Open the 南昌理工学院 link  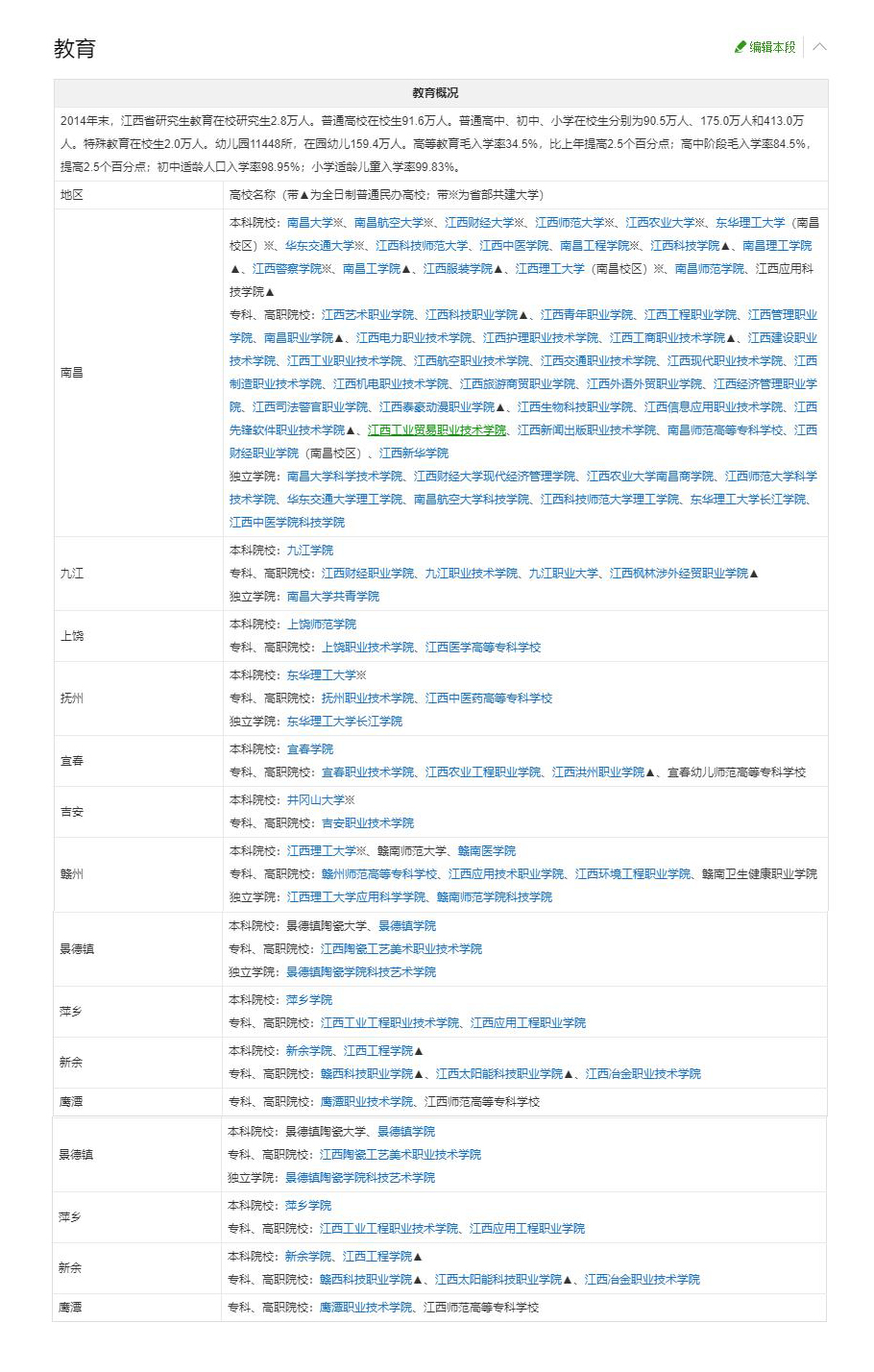click(x=777, y=246)
